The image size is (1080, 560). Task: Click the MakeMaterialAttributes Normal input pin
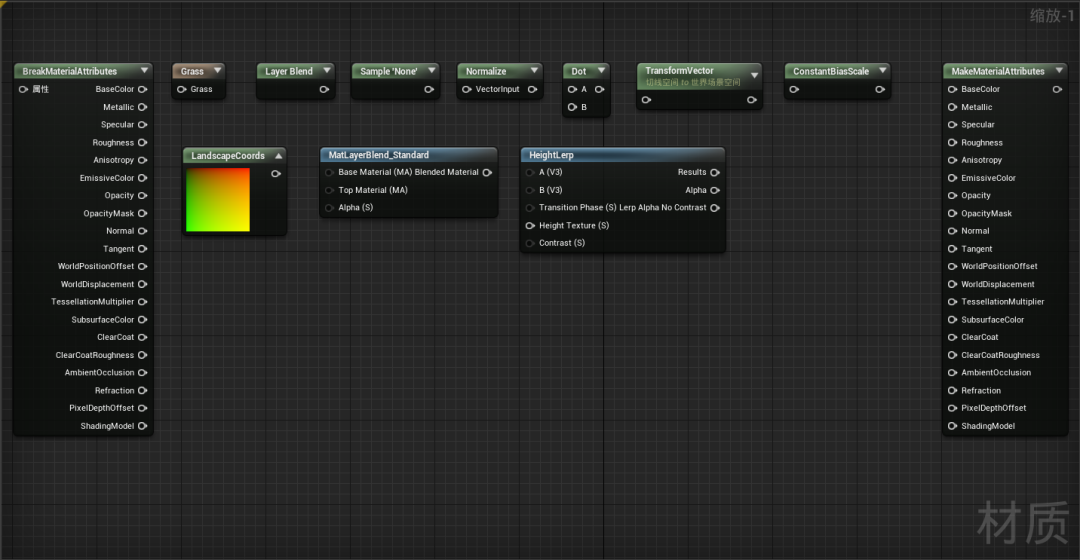[x=953, y=231]
